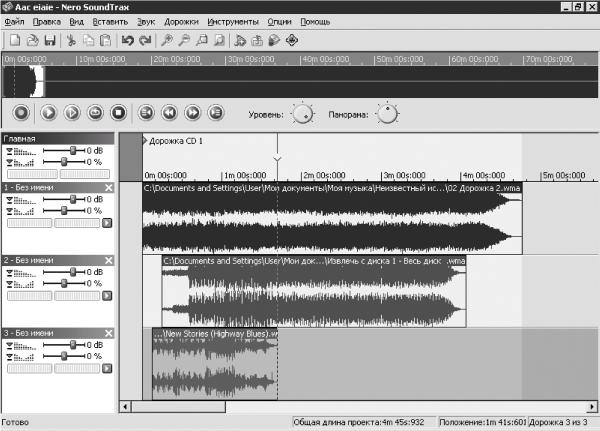Click the Redo arrow icon
Screen dimensions: 600x431
click(x=145, y=40)
